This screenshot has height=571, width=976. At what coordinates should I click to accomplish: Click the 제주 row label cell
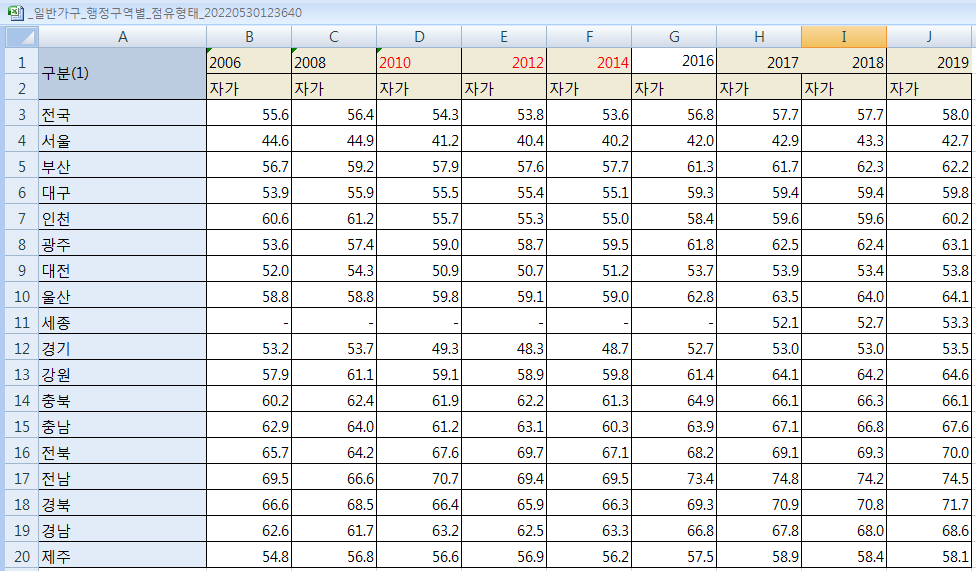(122, 557)
